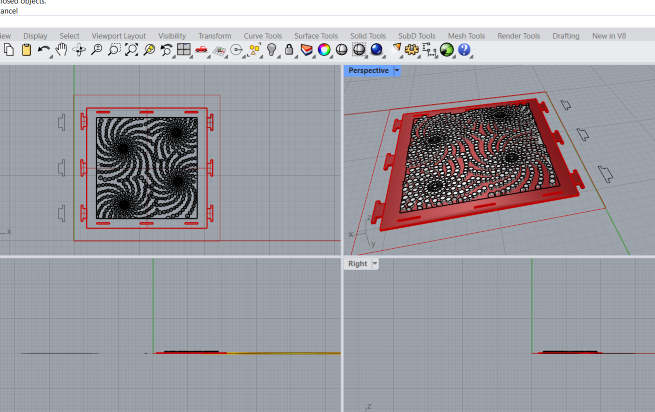Click the Perspective viewport title label
This screenshot has height=412, width=655.
point(367,71)
